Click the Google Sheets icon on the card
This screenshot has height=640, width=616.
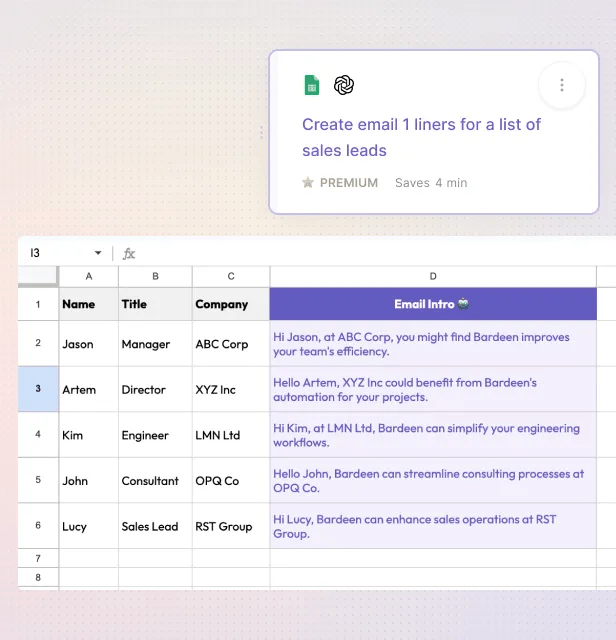(x=312, y=85)
